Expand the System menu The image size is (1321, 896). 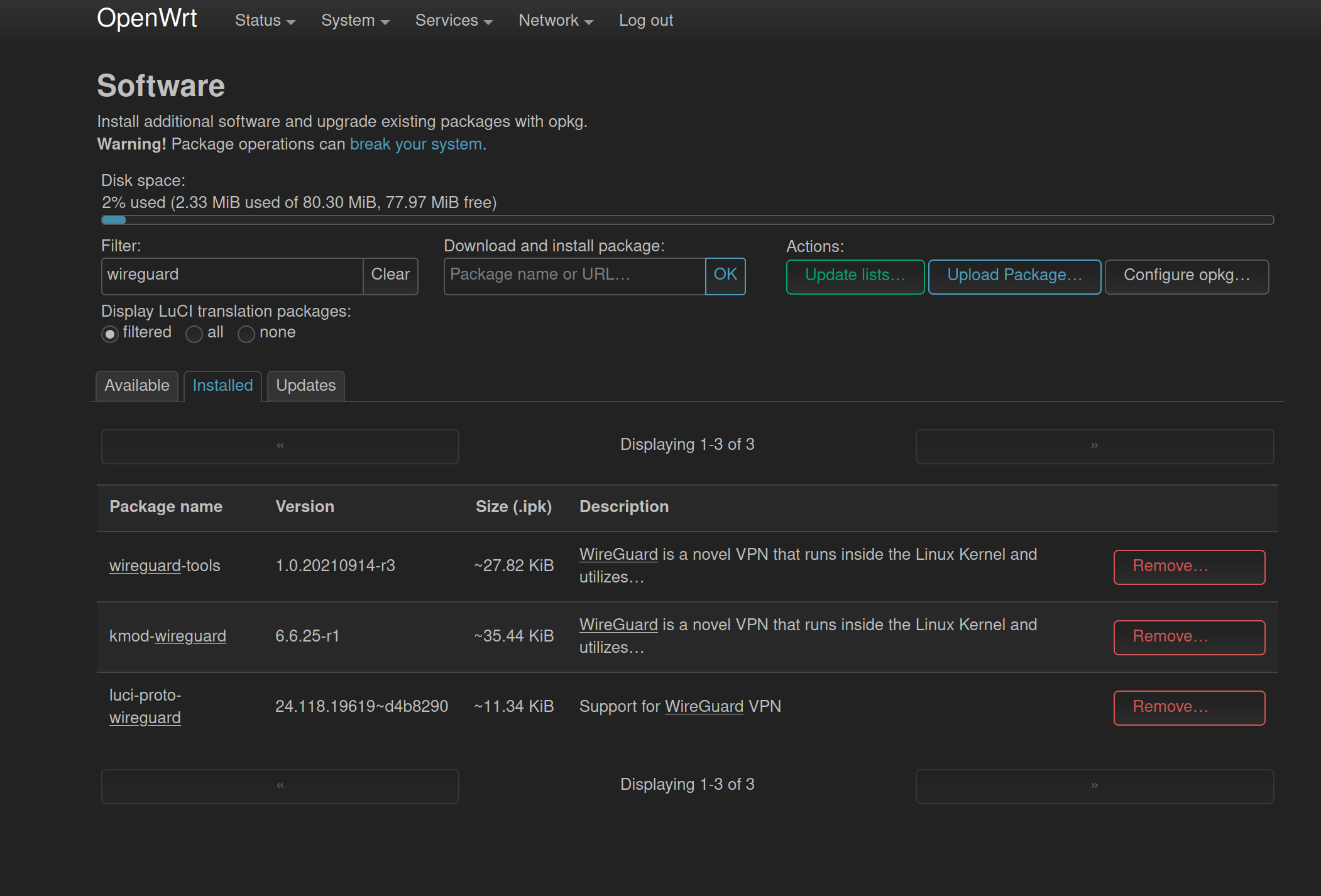tap(355, 21)
